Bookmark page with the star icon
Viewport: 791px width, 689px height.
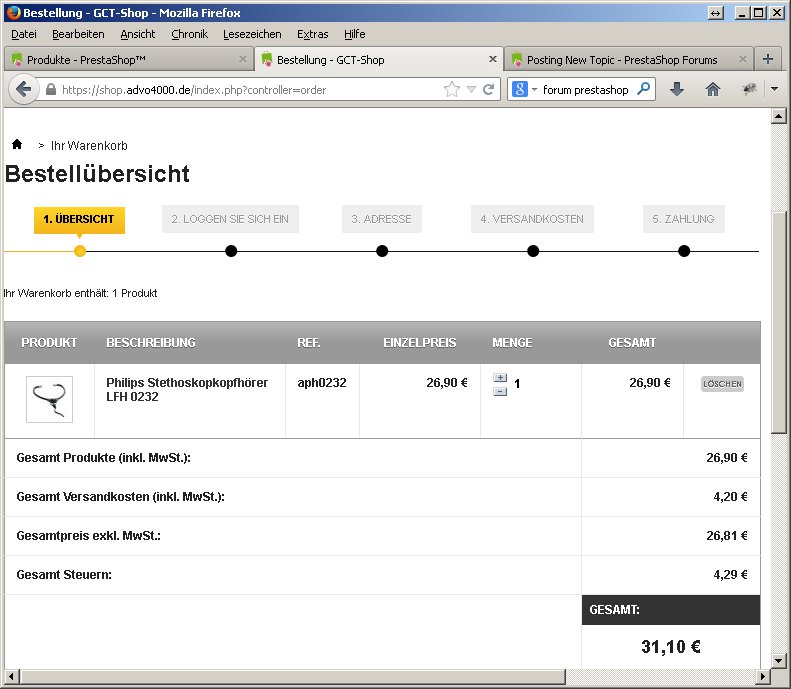tap(451, 90)
